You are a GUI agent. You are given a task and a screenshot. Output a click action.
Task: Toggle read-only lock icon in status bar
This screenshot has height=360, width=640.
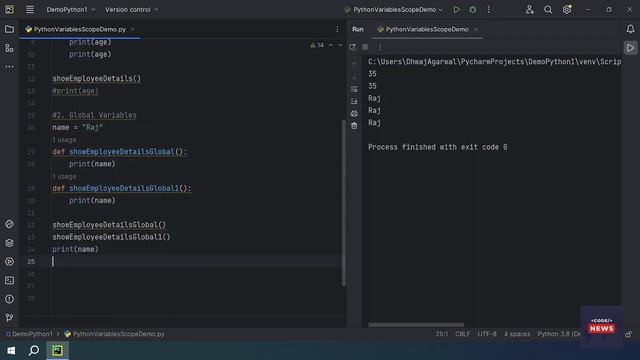click(629, 334)
